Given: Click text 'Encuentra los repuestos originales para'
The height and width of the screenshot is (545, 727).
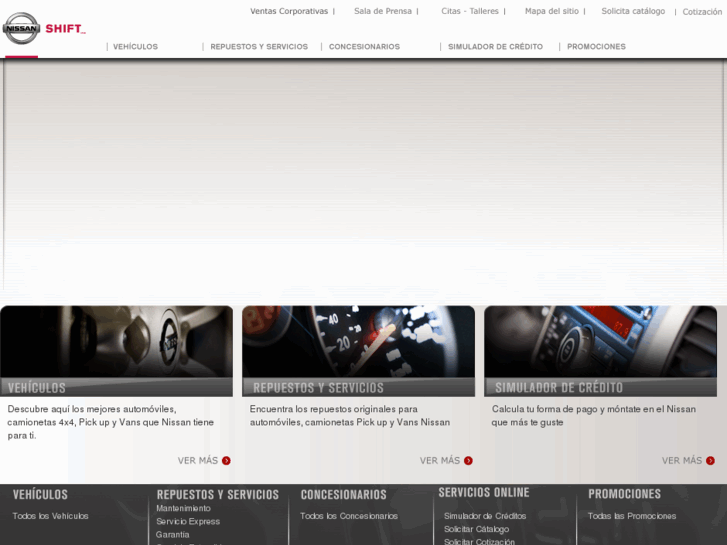Looking at the screenshot, I should [x=334, y=409].
